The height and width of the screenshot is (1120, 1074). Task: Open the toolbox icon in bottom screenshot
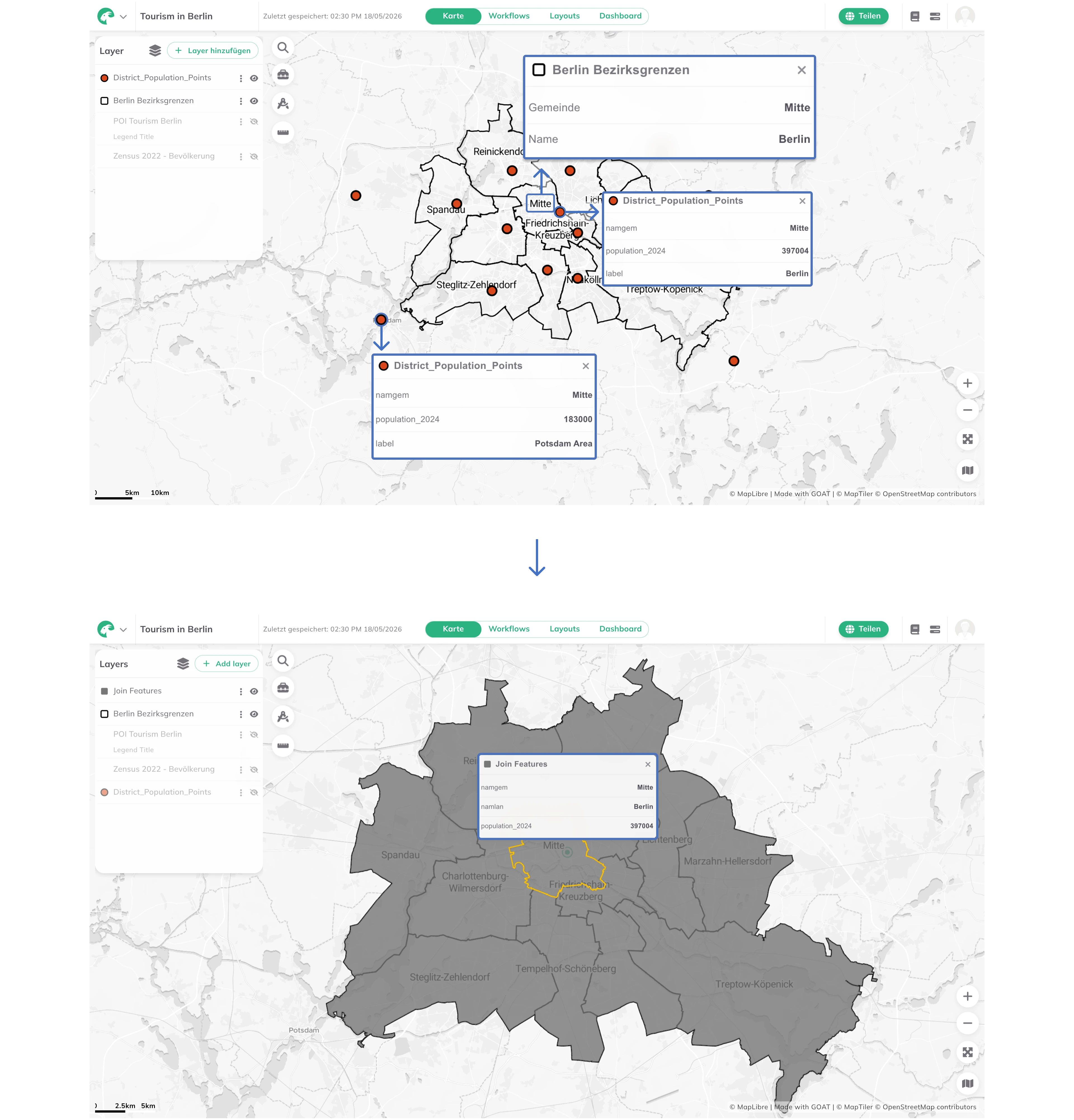point(283,688)
